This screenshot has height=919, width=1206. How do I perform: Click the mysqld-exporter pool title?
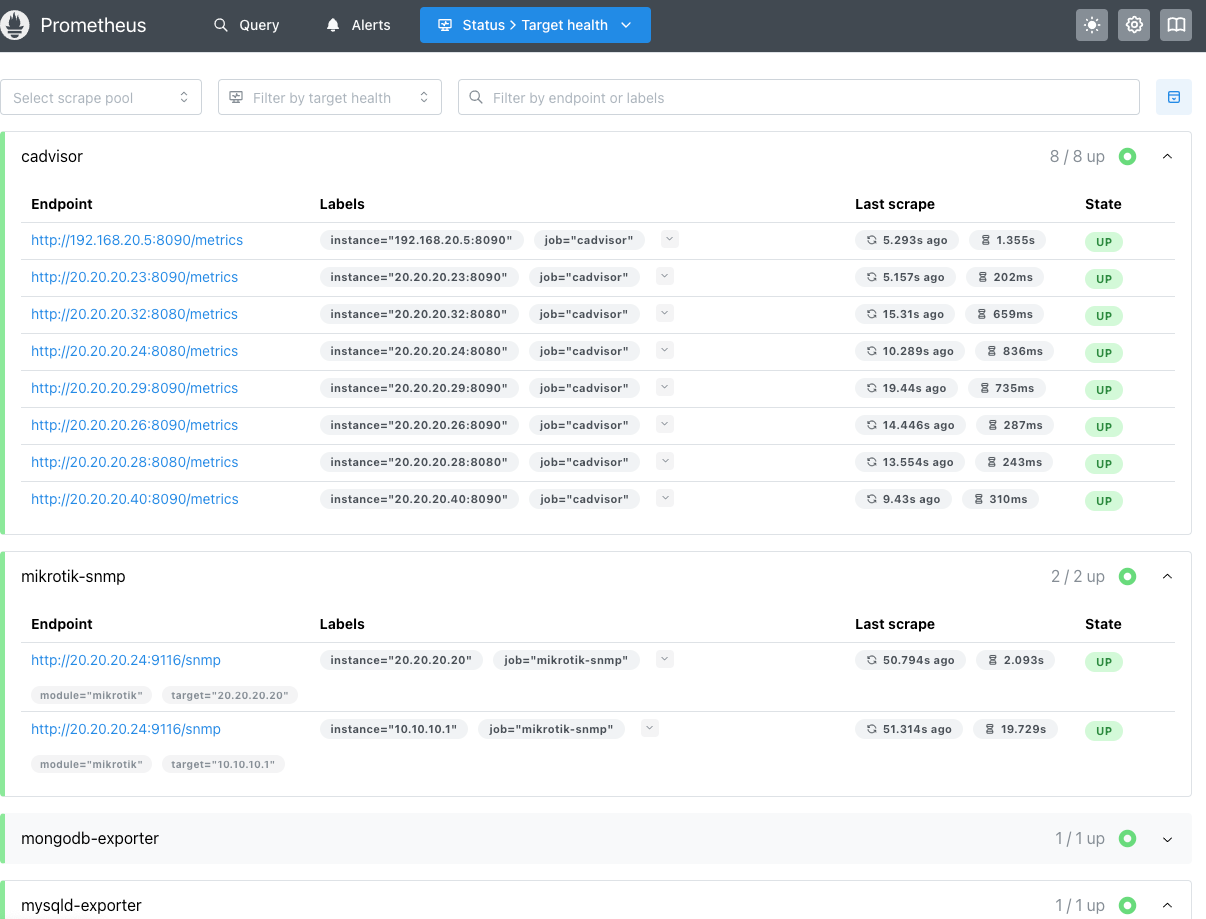click(81, 906)
